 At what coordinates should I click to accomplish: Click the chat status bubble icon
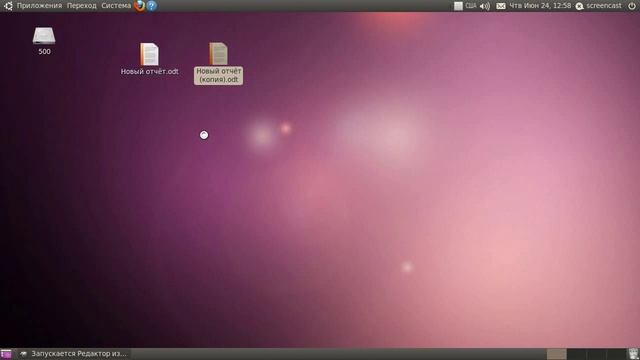click(x=580, y=6)
